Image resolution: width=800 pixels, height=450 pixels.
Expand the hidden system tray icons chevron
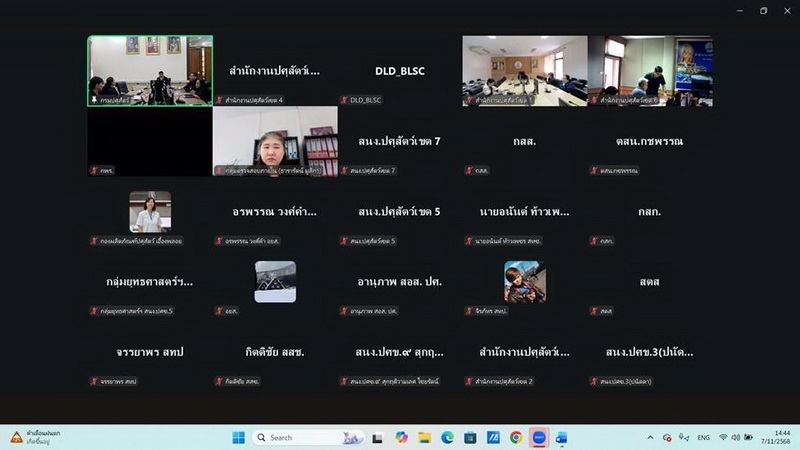tap(651, 437)
